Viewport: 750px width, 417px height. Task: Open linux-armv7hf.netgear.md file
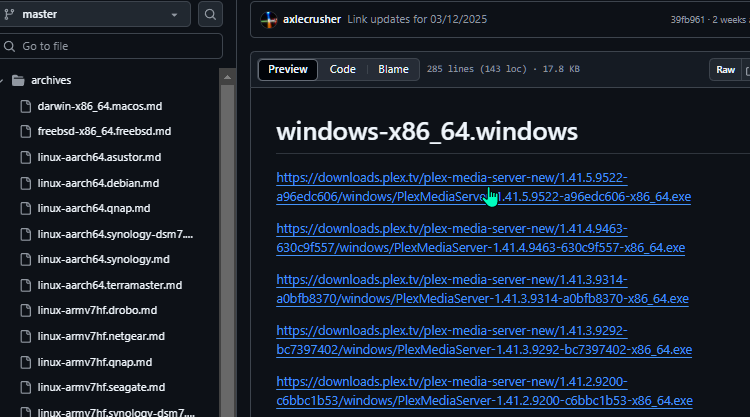(x=101, y=336)
